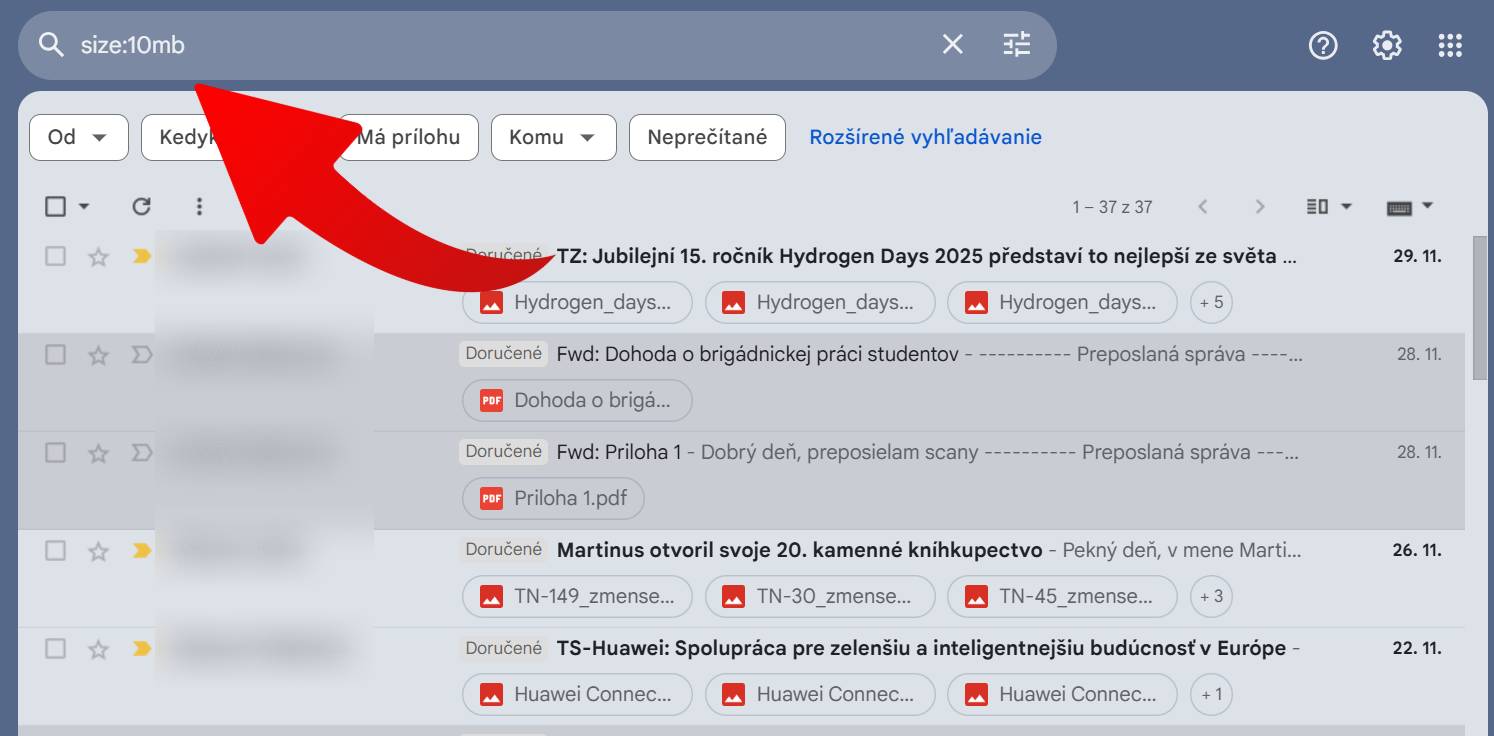Open the Dohoda o brigá... PDF attachment
Image resolution: width=1494 pixels, height=736 pixels.
[577, 400]
